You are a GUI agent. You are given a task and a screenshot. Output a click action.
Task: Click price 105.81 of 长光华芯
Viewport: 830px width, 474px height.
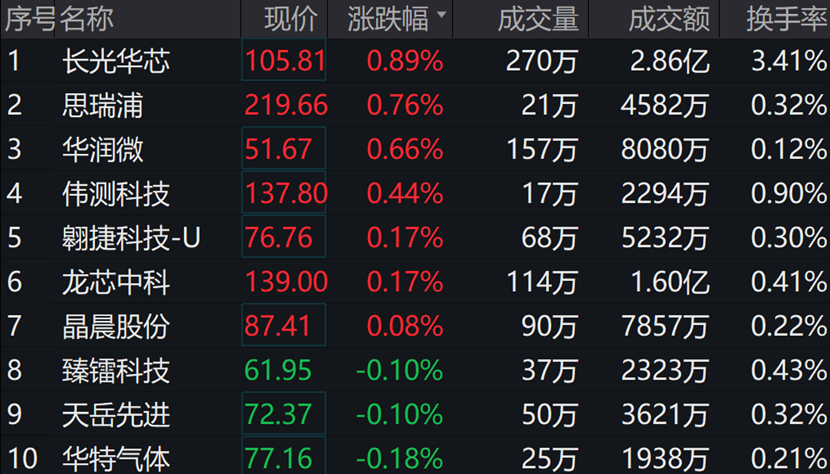(x=285, y=61)
